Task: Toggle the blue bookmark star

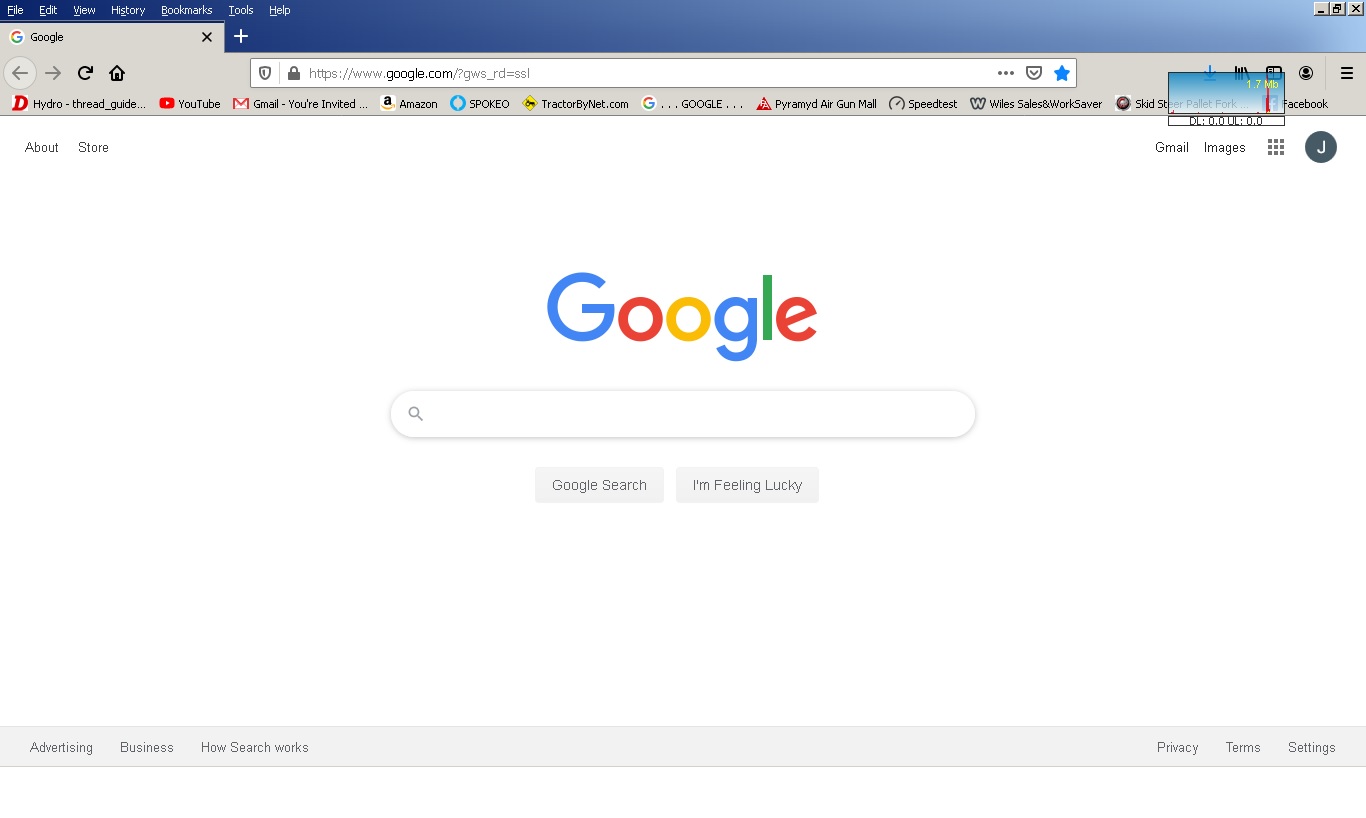Action: [1062, 73]
